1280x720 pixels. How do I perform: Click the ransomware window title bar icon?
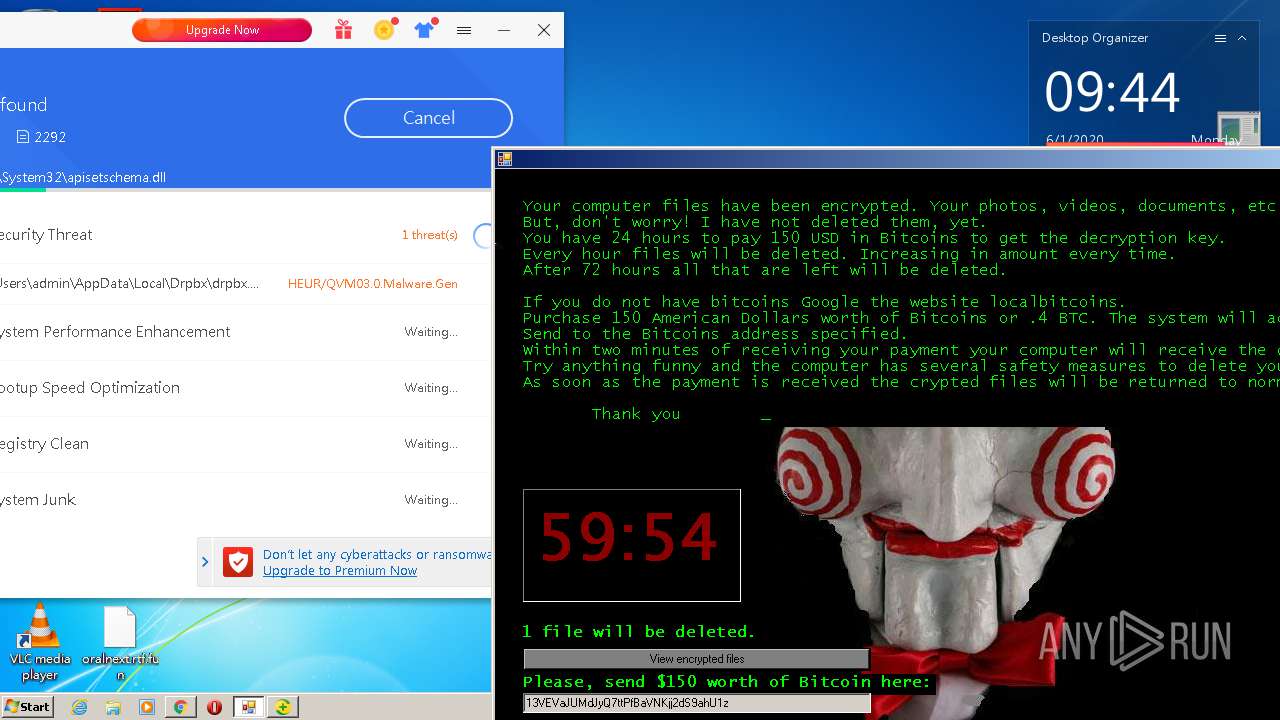coord(505,159)
